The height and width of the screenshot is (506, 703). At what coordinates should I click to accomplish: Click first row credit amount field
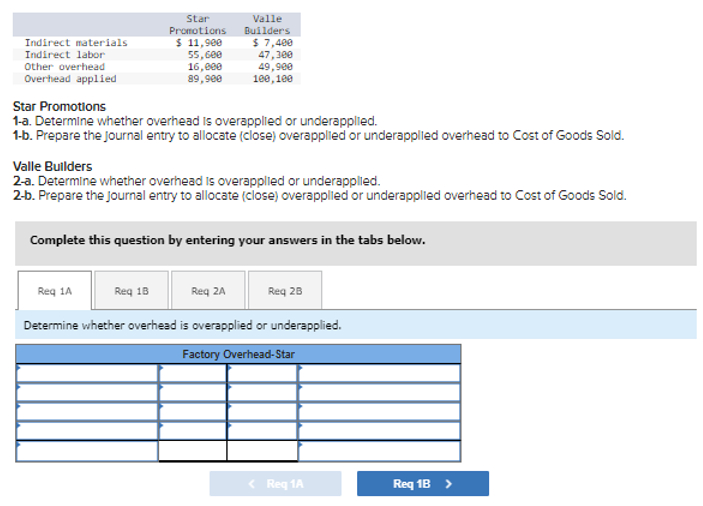[262, 373]
